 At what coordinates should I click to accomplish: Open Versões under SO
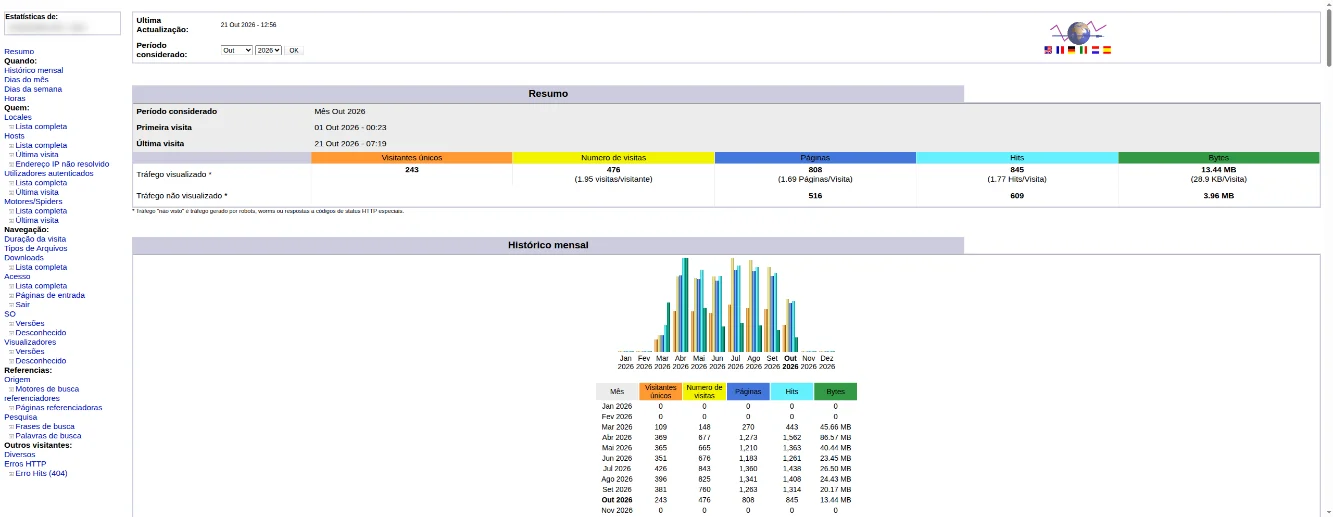[30, 323]
